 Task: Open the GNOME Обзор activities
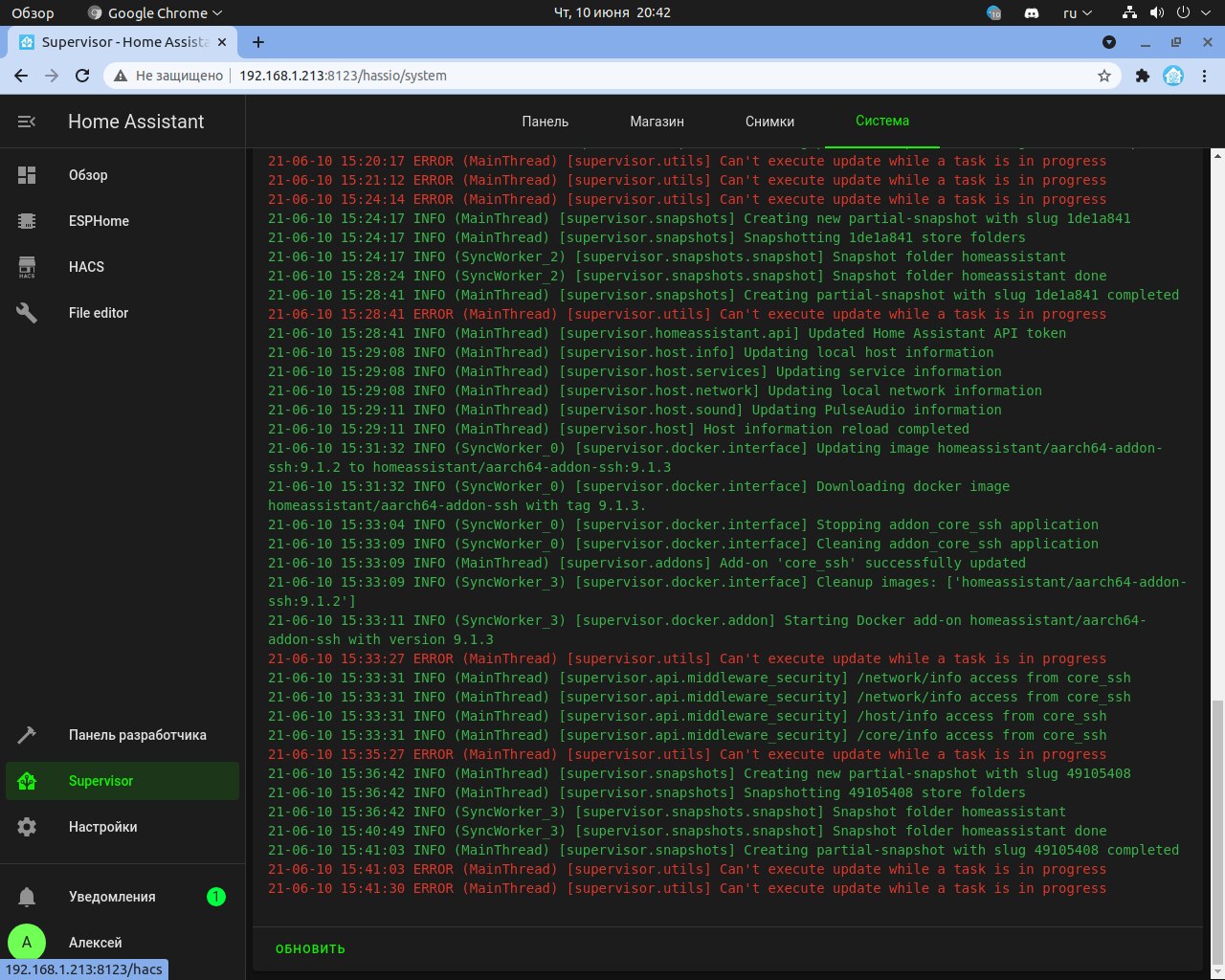[33, 13]
